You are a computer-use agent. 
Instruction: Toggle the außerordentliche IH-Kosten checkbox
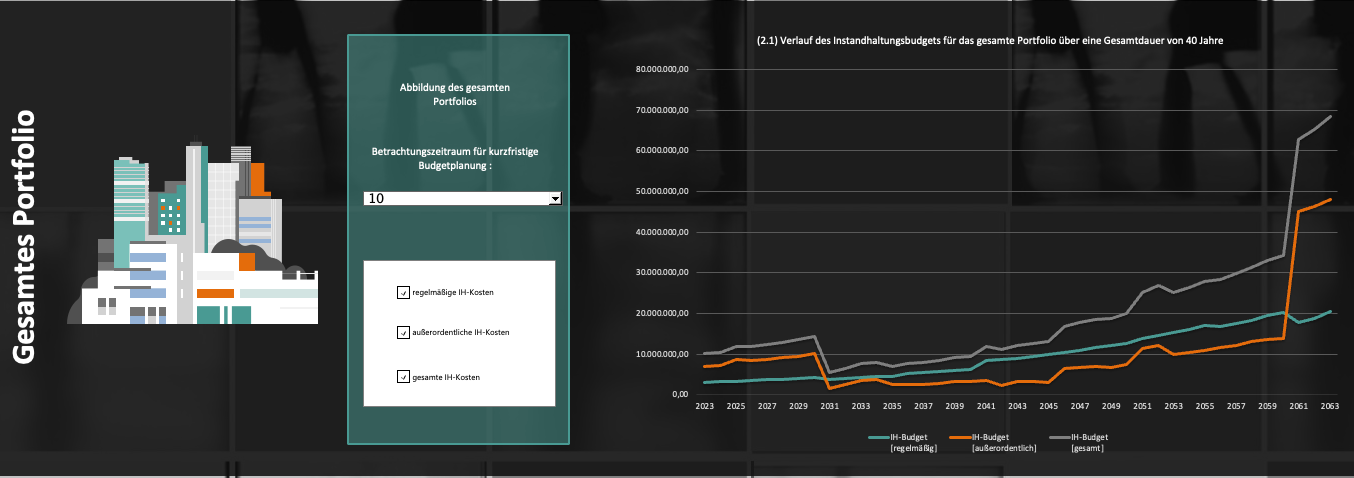[403, 332]
